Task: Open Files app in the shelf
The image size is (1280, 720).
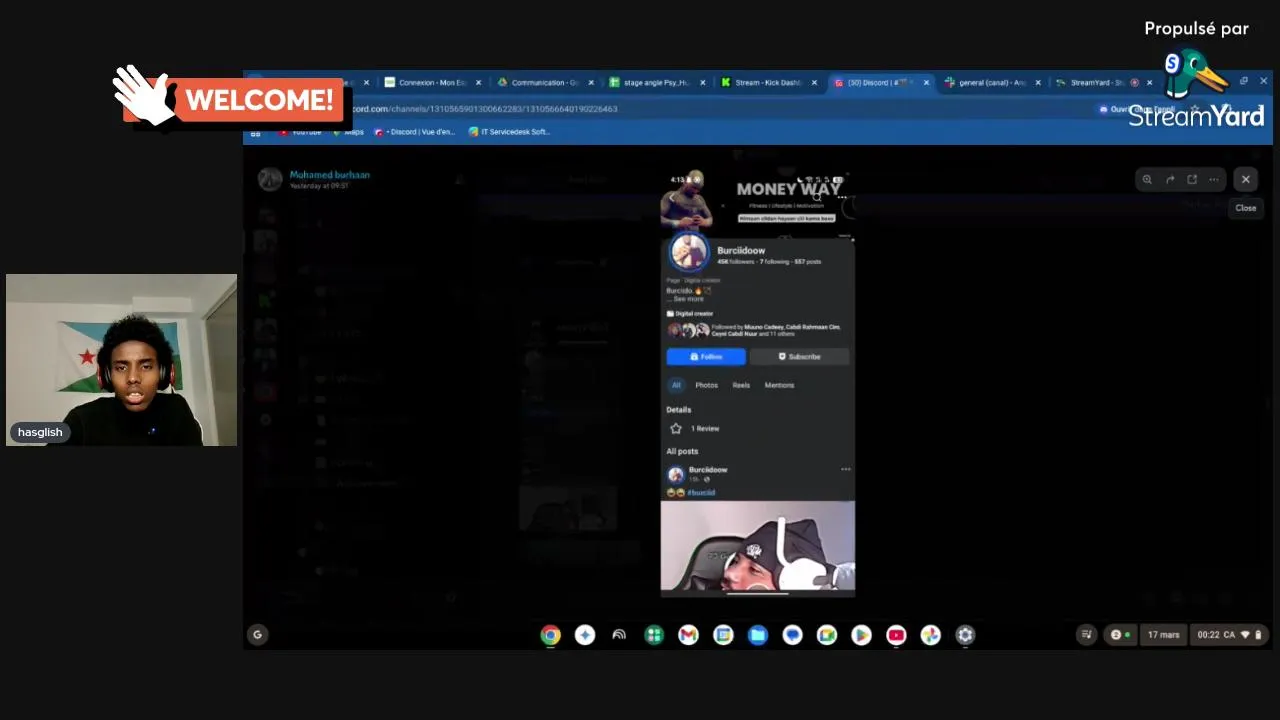Action: [758, 635]
